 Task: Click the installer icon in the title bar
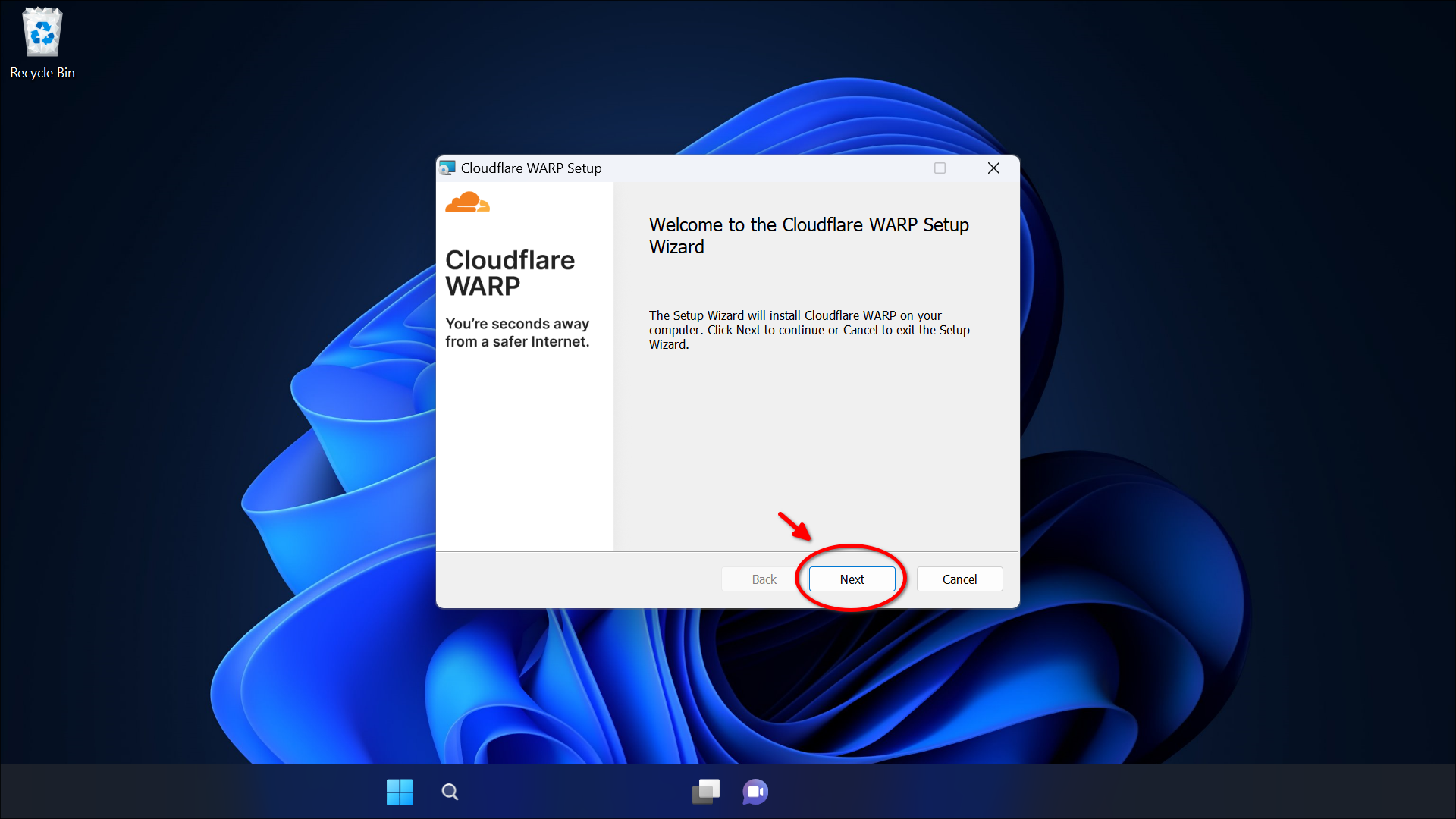(447, 168)
